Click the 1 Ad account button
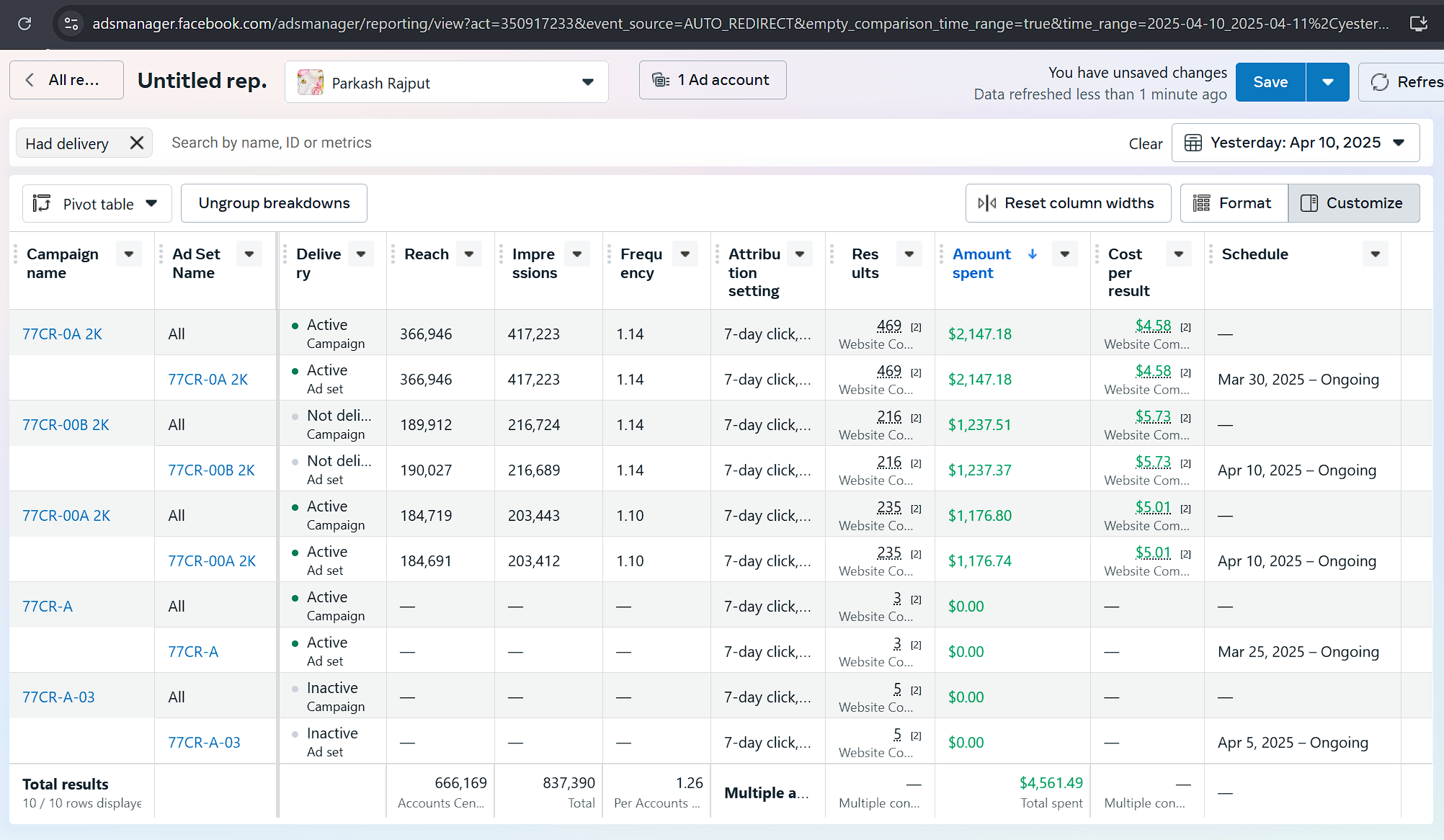 pyautogui.click(x=712, y=80)
